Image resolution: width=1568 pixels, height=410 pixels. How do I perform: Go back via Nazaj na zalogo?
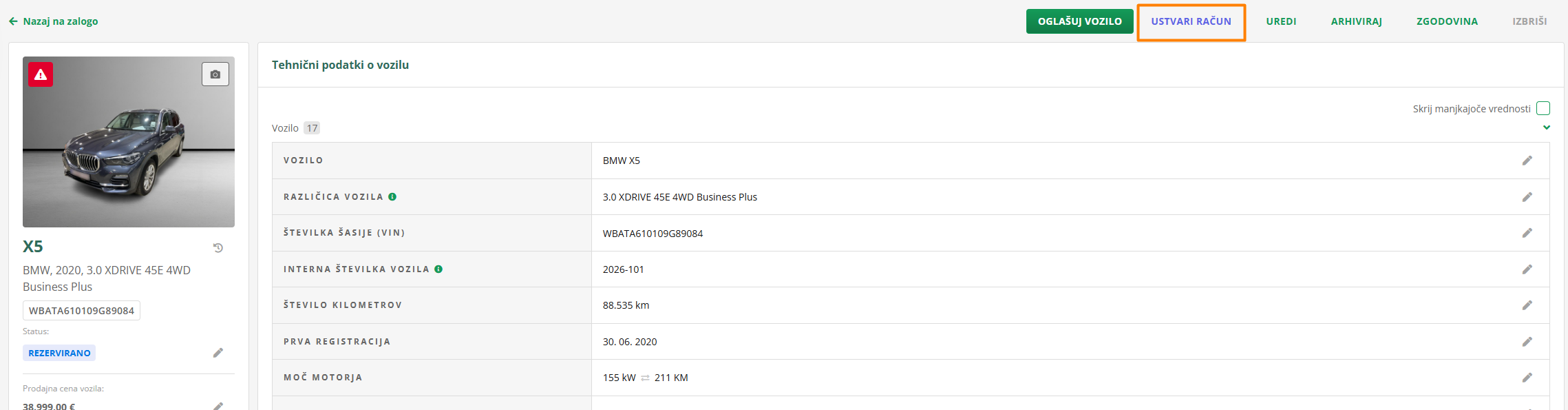tap(54, 21)
